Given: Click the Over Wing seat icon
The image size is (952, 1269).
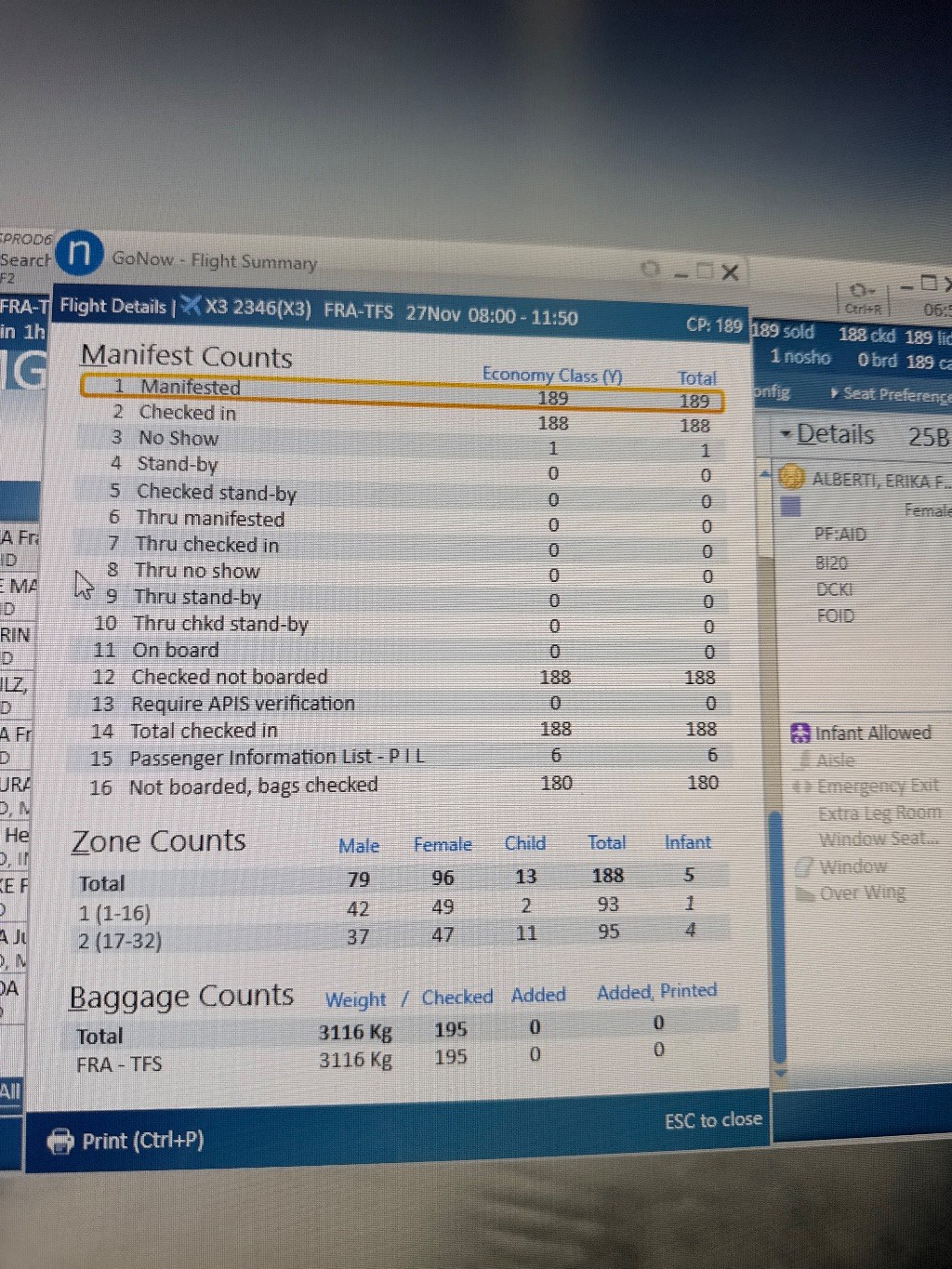Looking at the screenshot, I should pos(805,894).
